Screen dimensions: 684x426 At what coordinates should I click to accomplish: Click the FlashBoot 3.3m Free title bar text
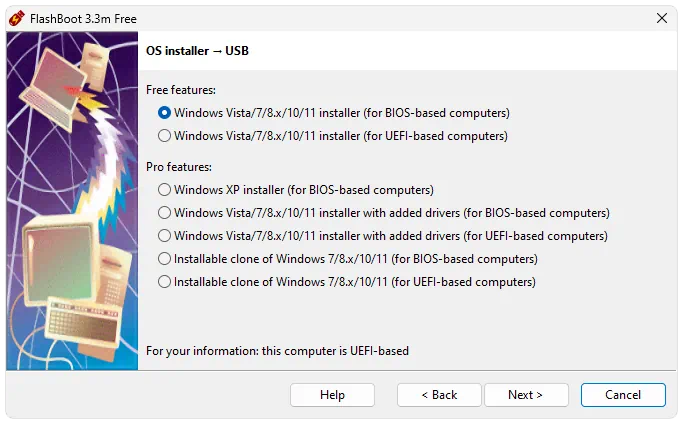(83, 19)
